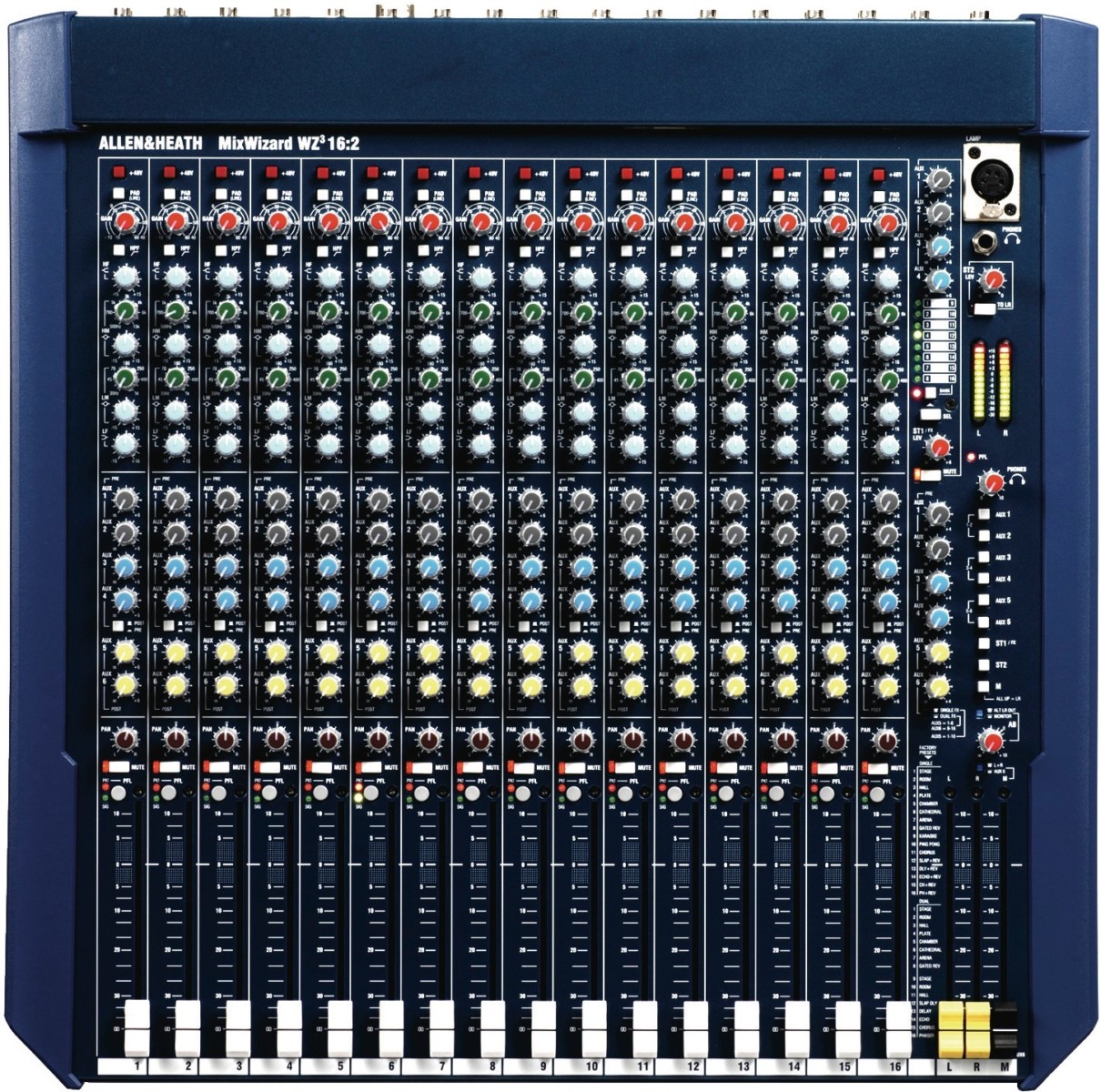Engage the PAD (LINE) button on channel 1

[x=119, y=194]
